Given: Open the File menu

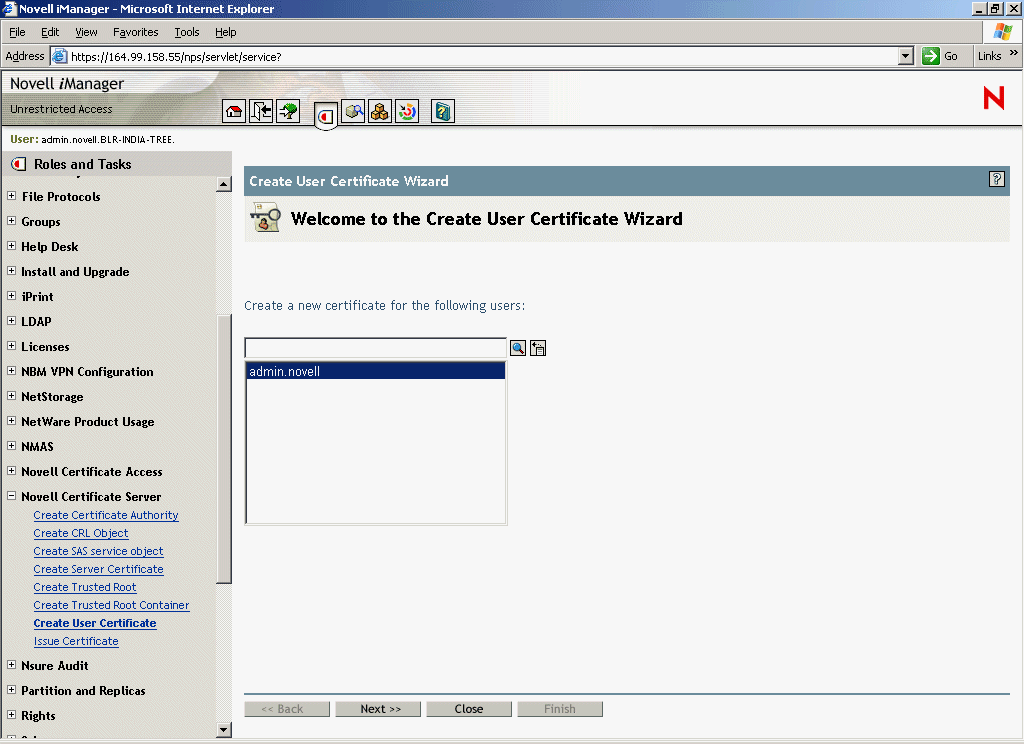Looking at the screenshot, I should [17, 32].
